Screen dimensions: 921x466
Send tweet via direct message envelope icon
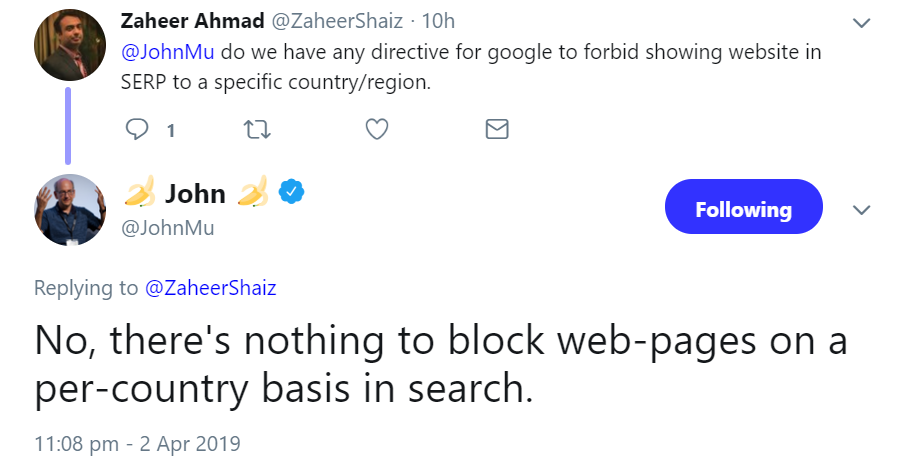pos(497,129)
